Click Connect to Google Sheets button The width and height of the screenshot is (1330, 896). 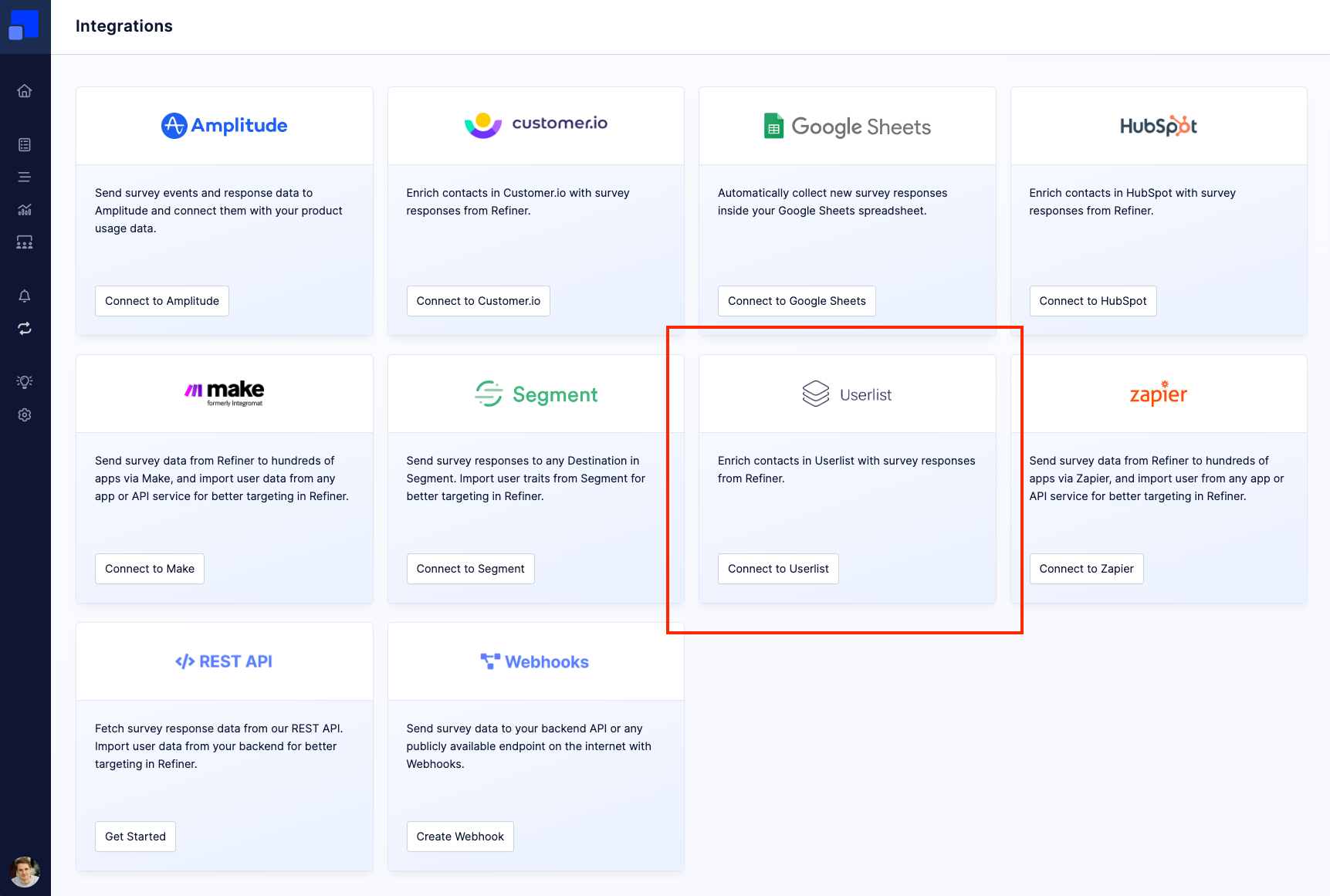[x=797, y=301]
